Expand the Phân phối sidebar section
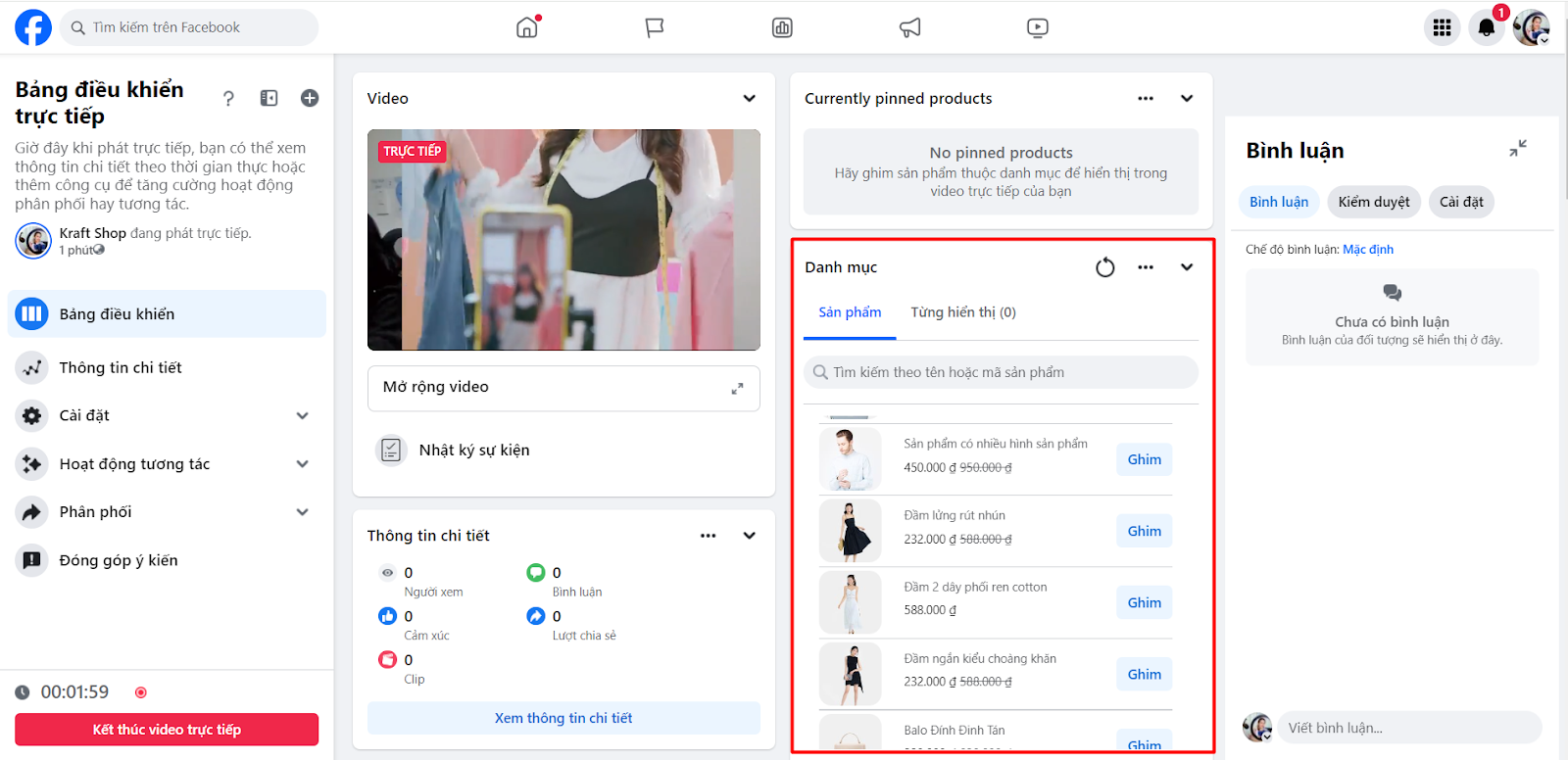1568x760 pixels. pos(303,512)
